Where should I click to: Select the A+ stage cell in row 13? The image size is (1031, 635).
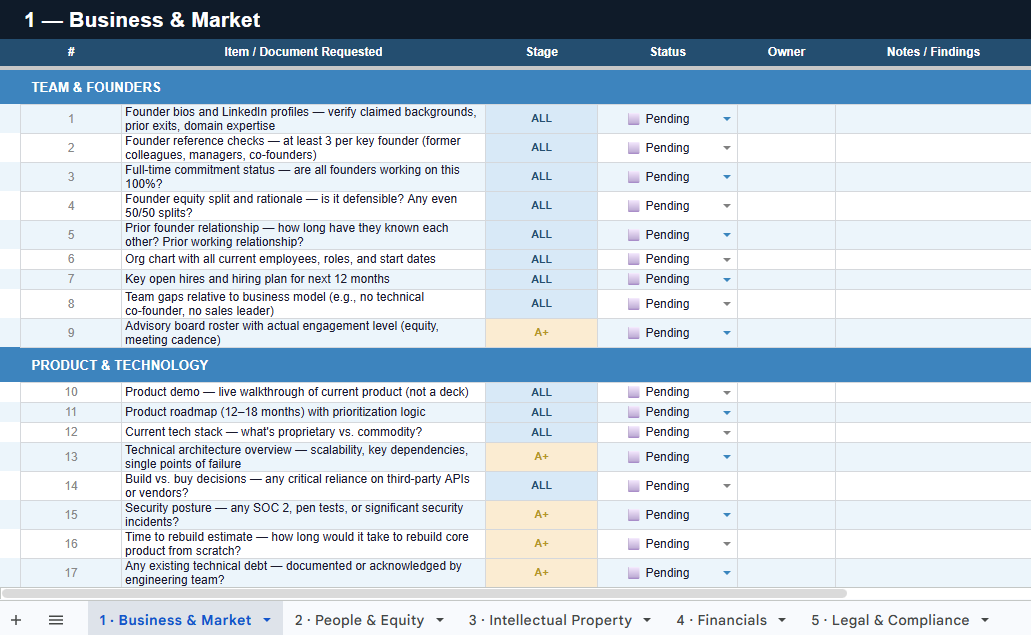coord(542,457)
